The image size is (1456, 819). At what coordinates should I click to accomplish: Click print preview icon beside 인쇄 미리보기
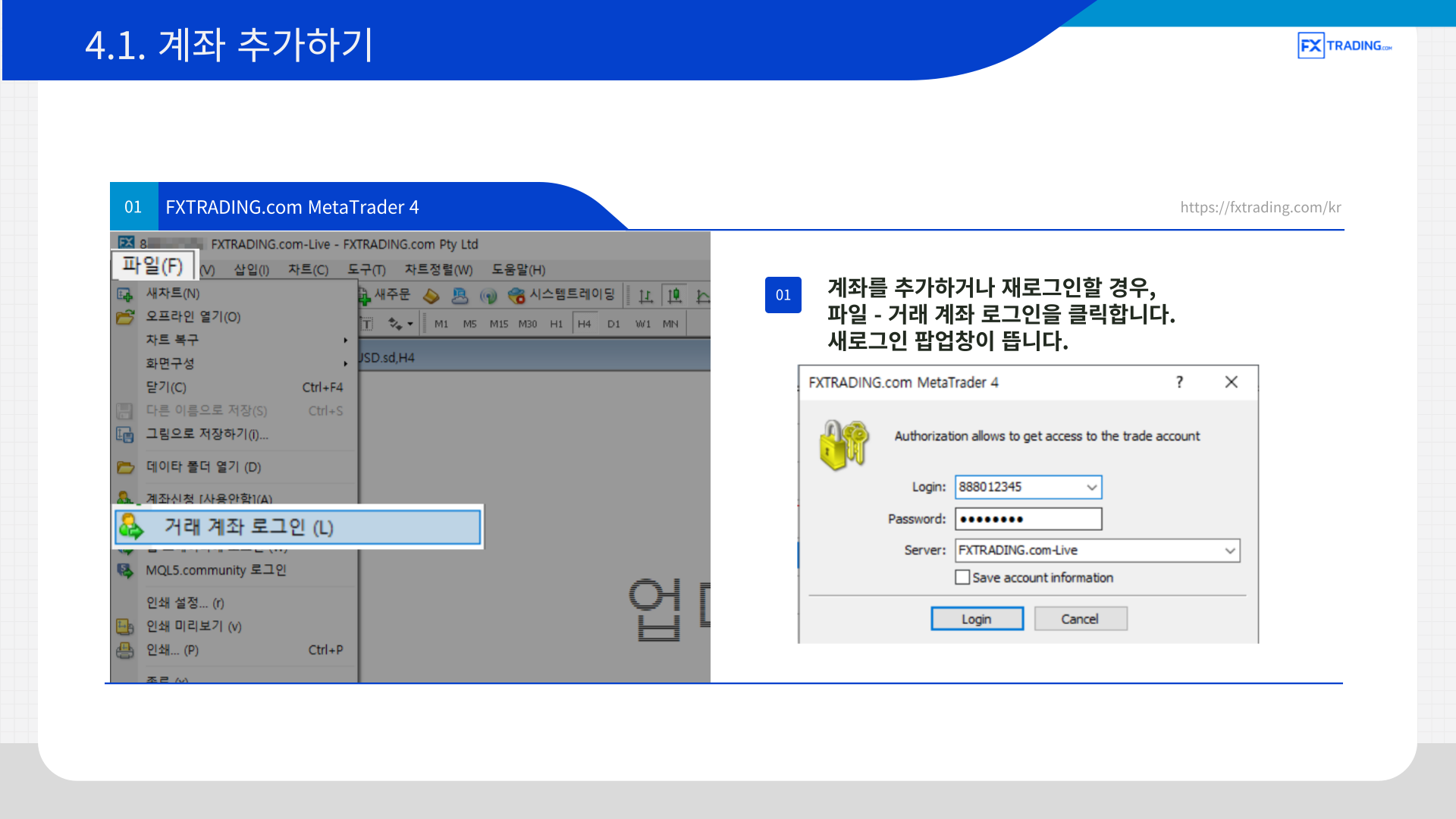point(125,627)
